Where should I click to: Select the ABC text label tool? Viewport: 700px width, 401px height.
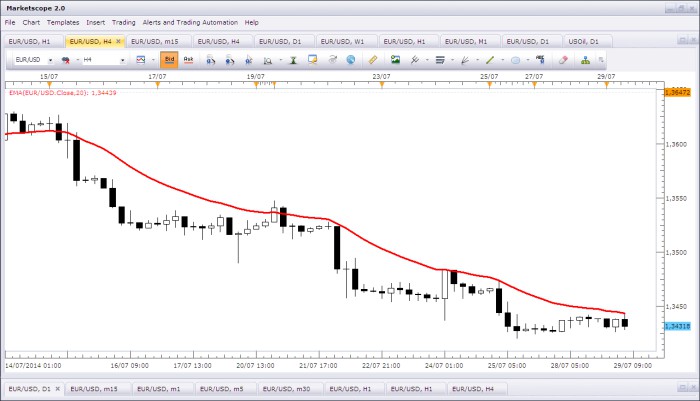click(540, 59)
